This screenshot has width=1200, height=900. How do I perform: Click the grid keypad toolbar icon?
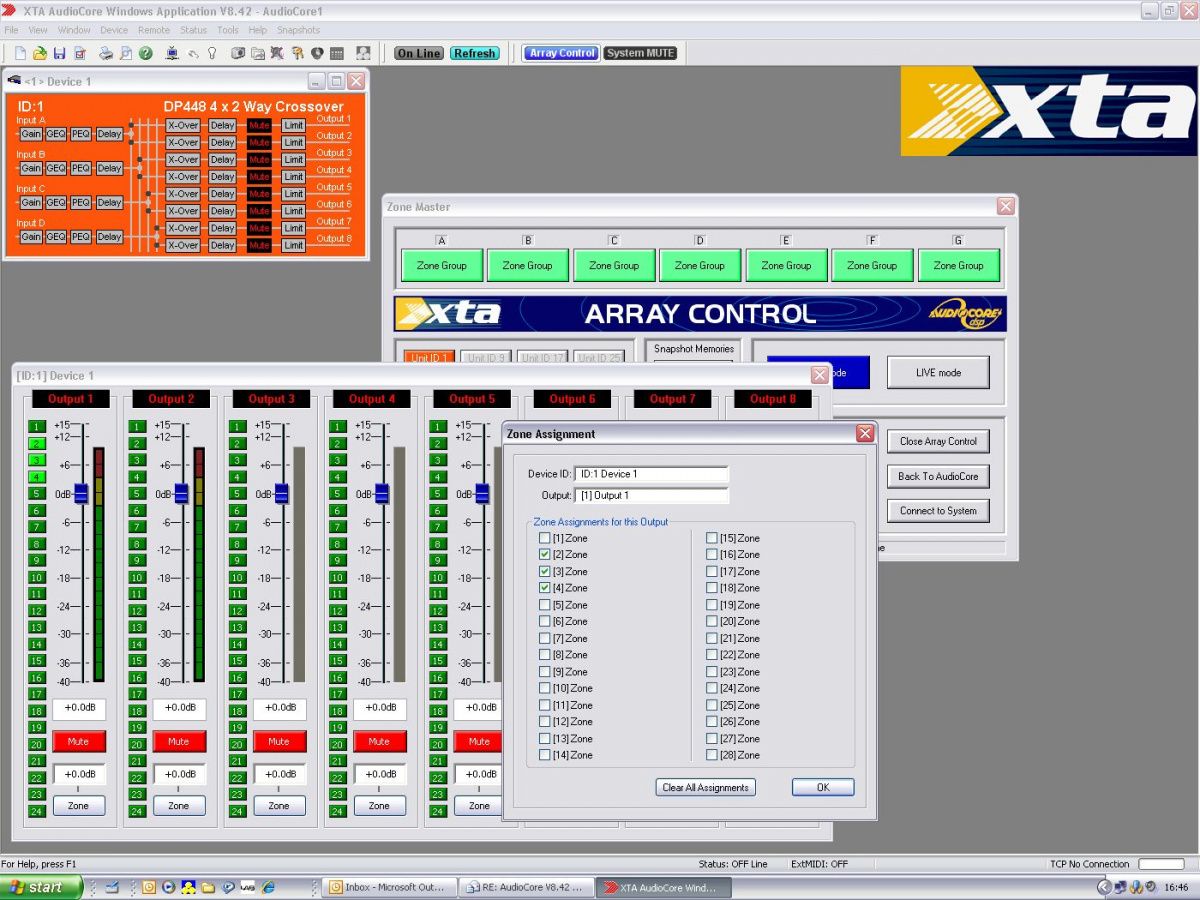coord(336,53)
